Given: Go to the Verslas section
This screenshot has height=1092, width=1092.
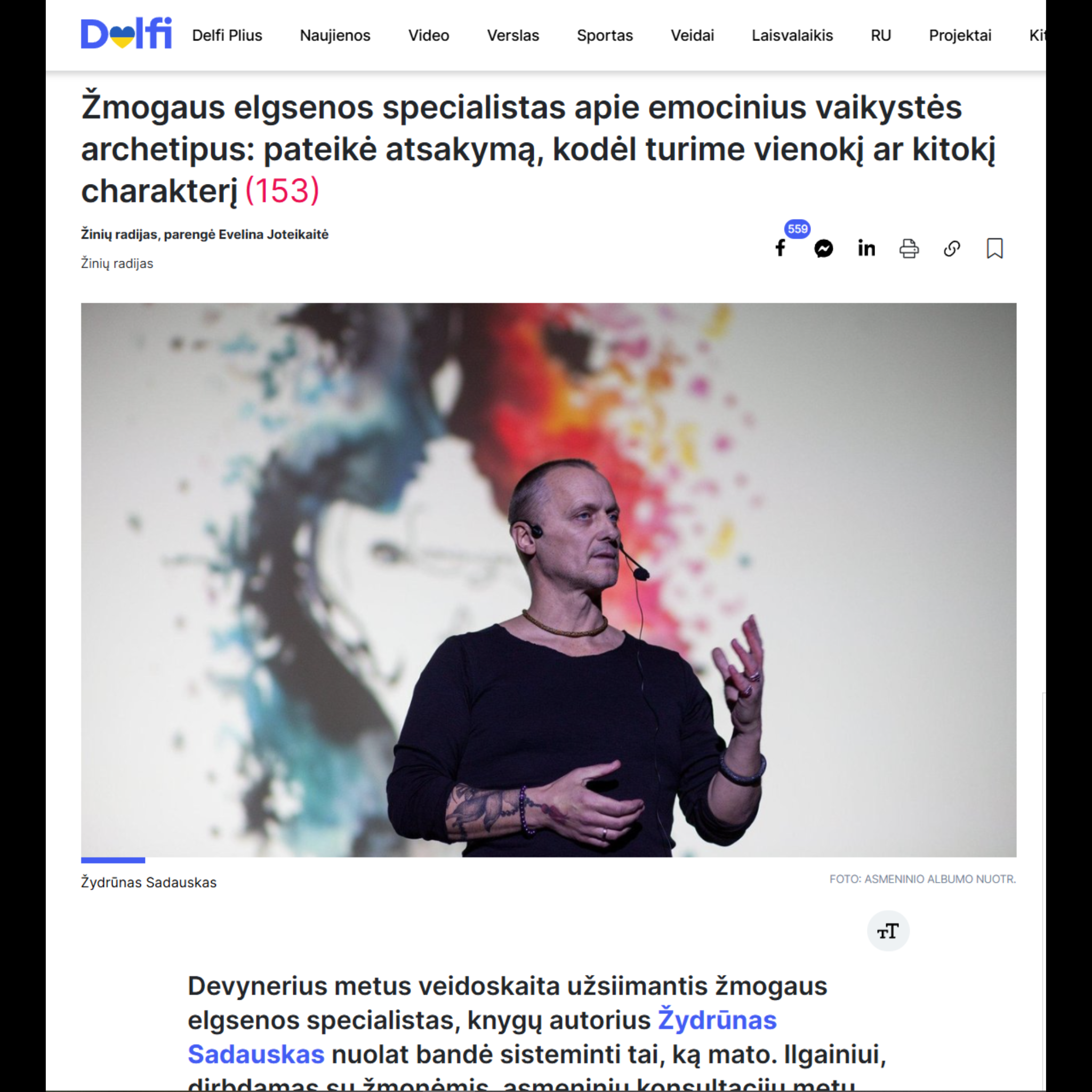Looking at the screenshot, I should pos(513,36).
